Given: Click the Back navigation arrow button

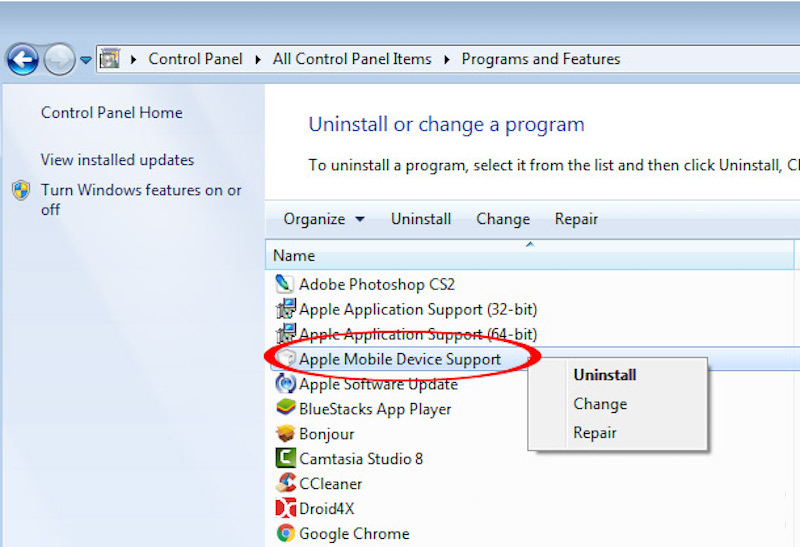Looking at the screenshot, I should pos(23,60).
